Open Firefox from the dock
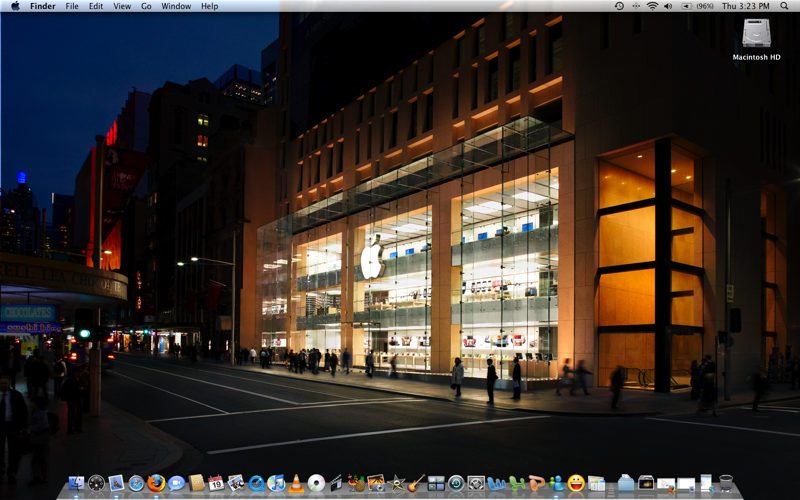The height and width of the screenshot is (500, 800). (x=156, y=483)
